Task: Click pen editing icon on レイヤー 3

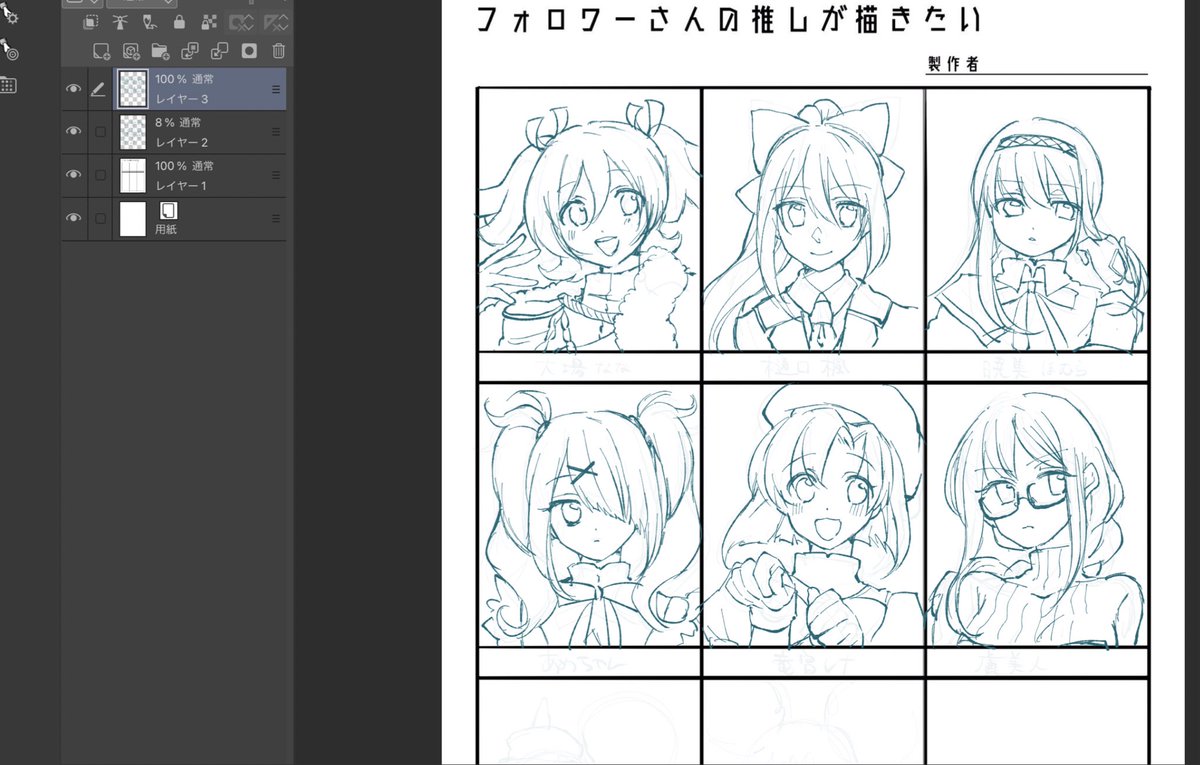Action: pos(98,89)
